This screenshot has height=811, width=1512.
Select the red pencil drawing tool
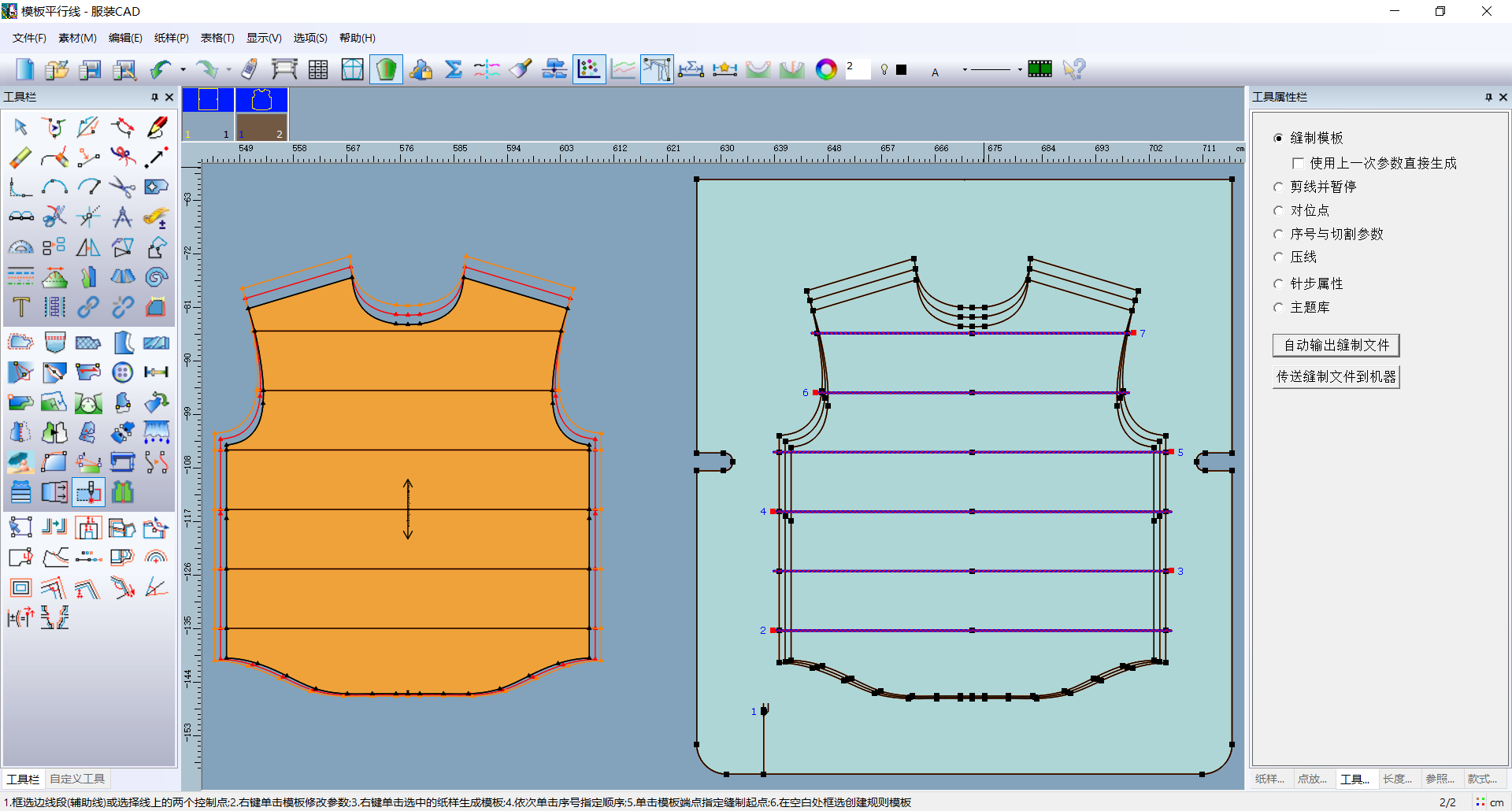[157, 127]
